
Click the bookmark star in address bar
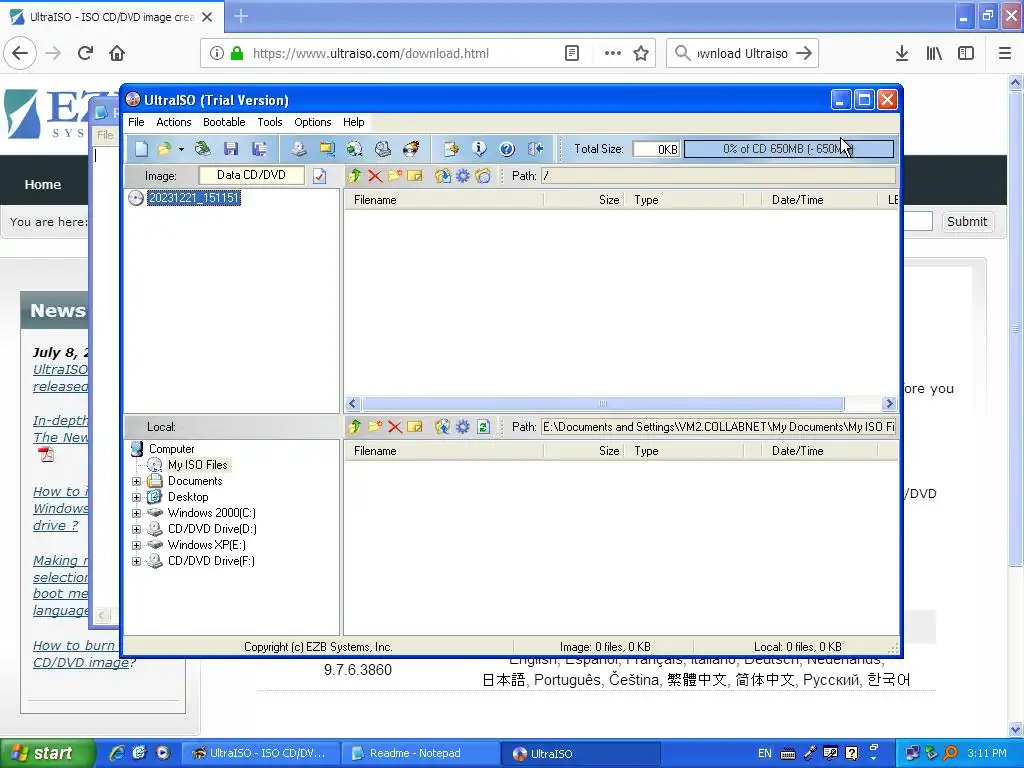[641, 54]
